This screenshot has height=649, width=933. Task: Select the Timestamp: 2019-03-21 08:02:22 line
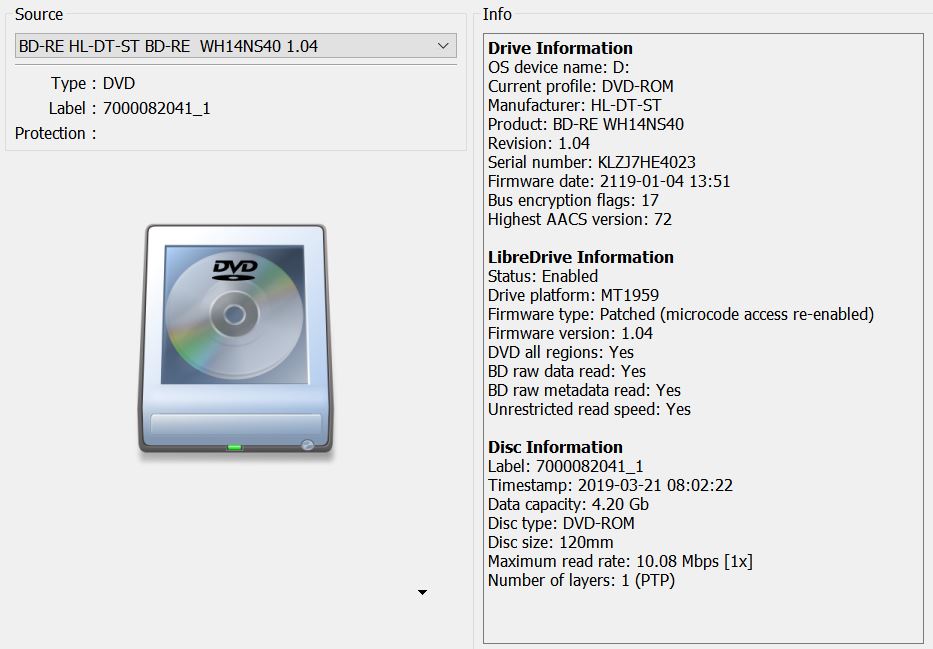coord(610,485)
